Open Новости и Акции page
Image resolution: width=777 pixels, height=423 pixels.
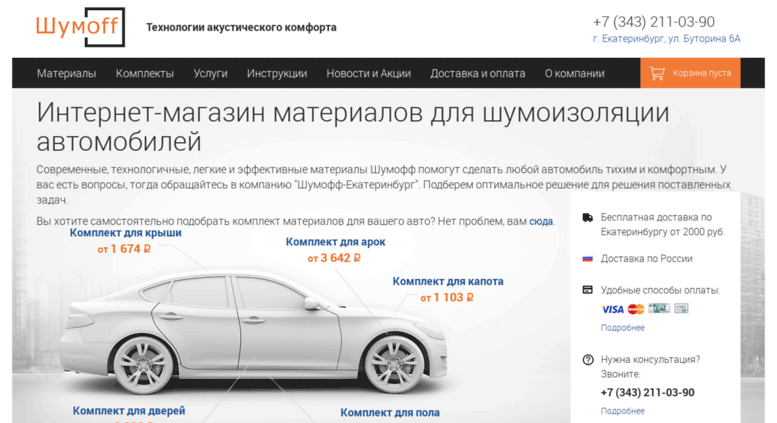tap(369, 73)
